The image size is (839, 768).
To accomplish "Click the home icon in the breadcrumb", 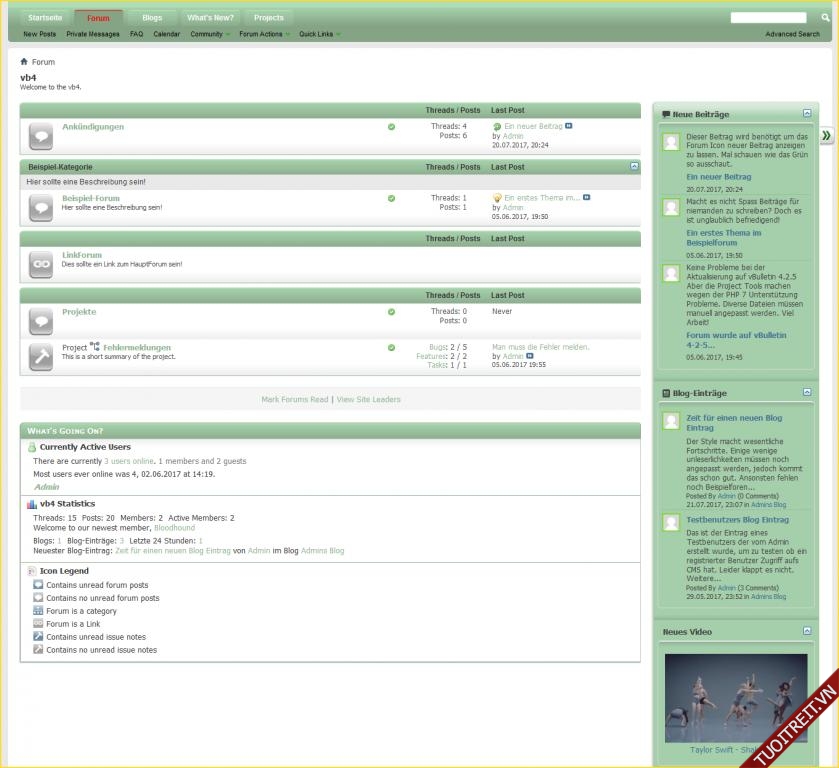I will pyautogui.click(x=24, y=62).
